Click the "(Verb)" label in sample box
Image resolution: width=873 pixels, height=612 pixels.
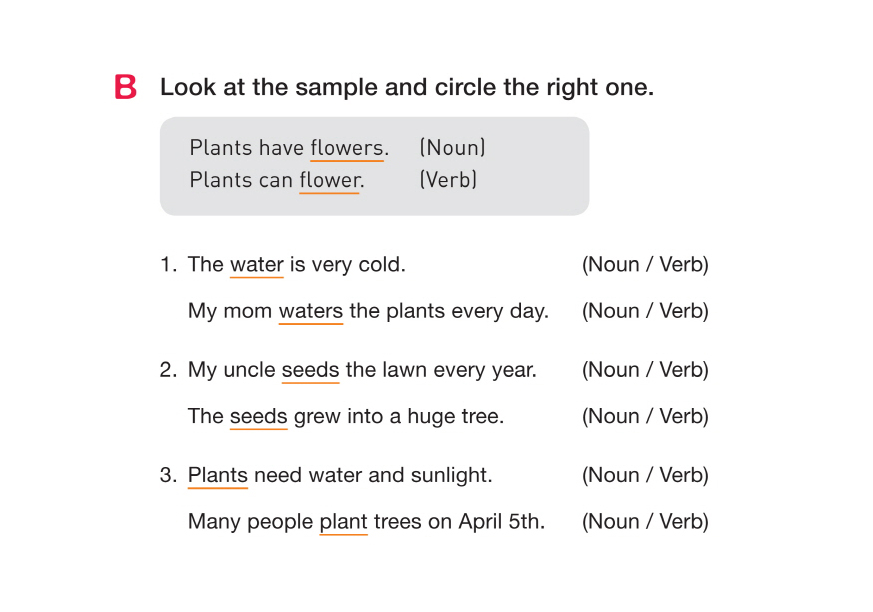[448, 180]
